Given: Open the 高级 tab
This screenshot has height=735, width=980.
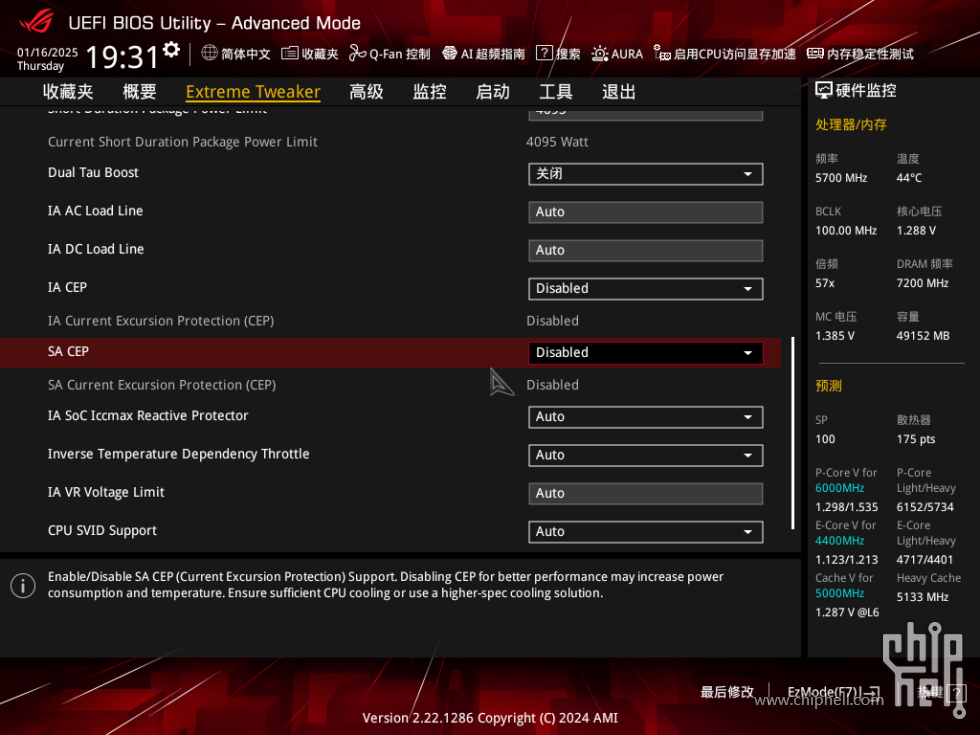Looking at the screenshot, I should click(366, 92).
